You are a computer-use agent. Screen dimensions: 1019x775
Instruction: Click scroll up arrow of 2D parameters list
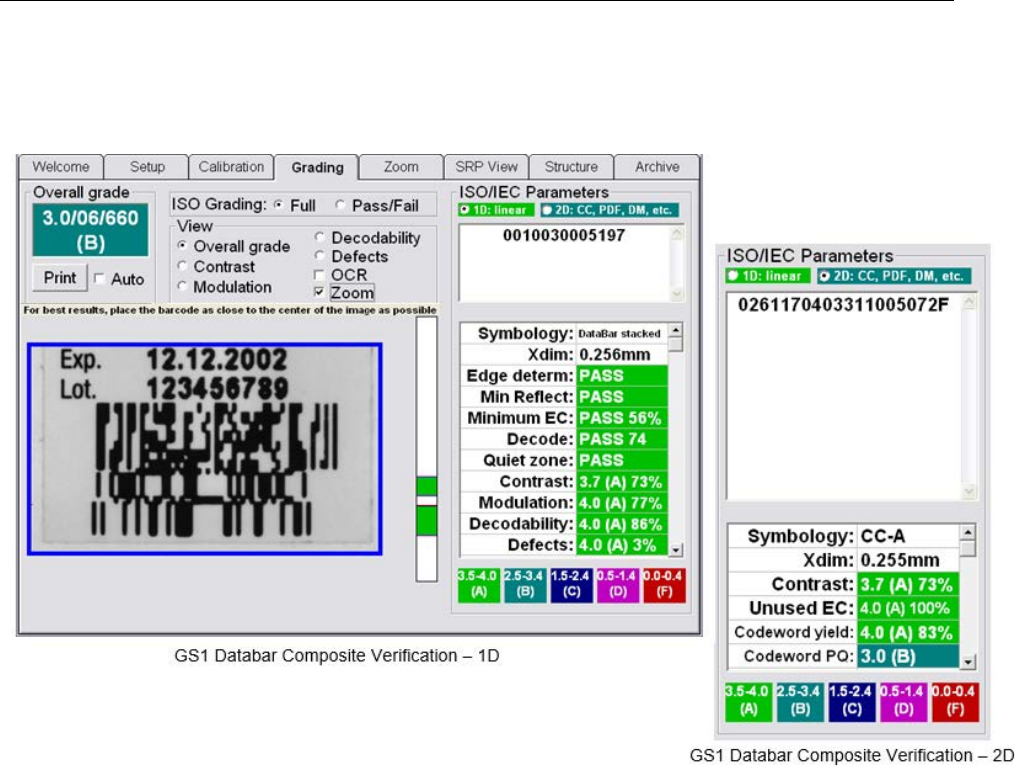[968, 533]
